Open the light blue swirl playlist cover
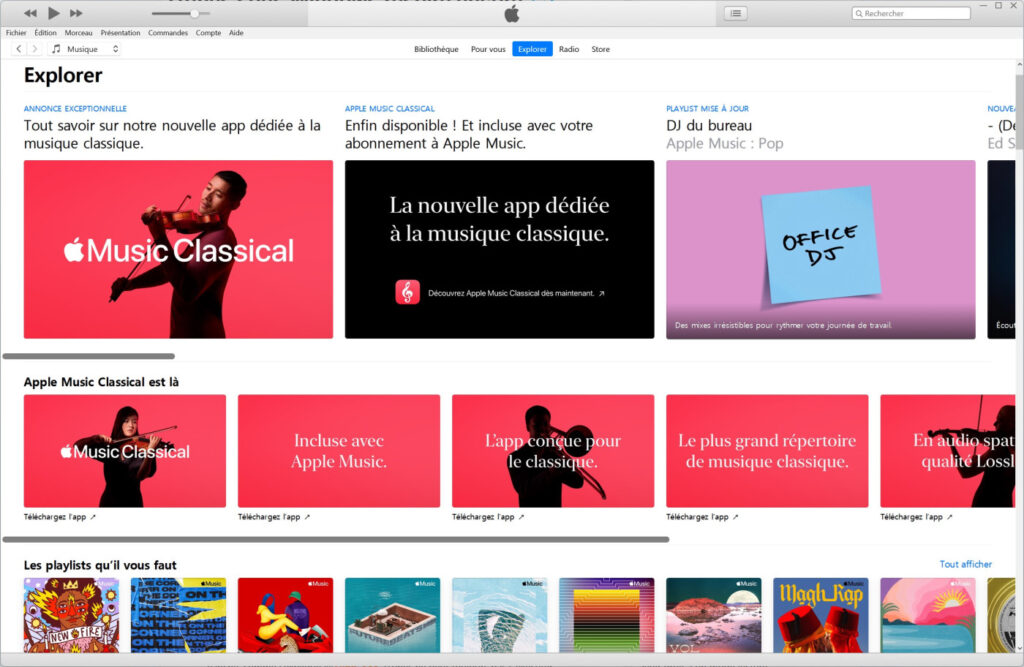The image size is (1024, 667). (x=500, y=615)
